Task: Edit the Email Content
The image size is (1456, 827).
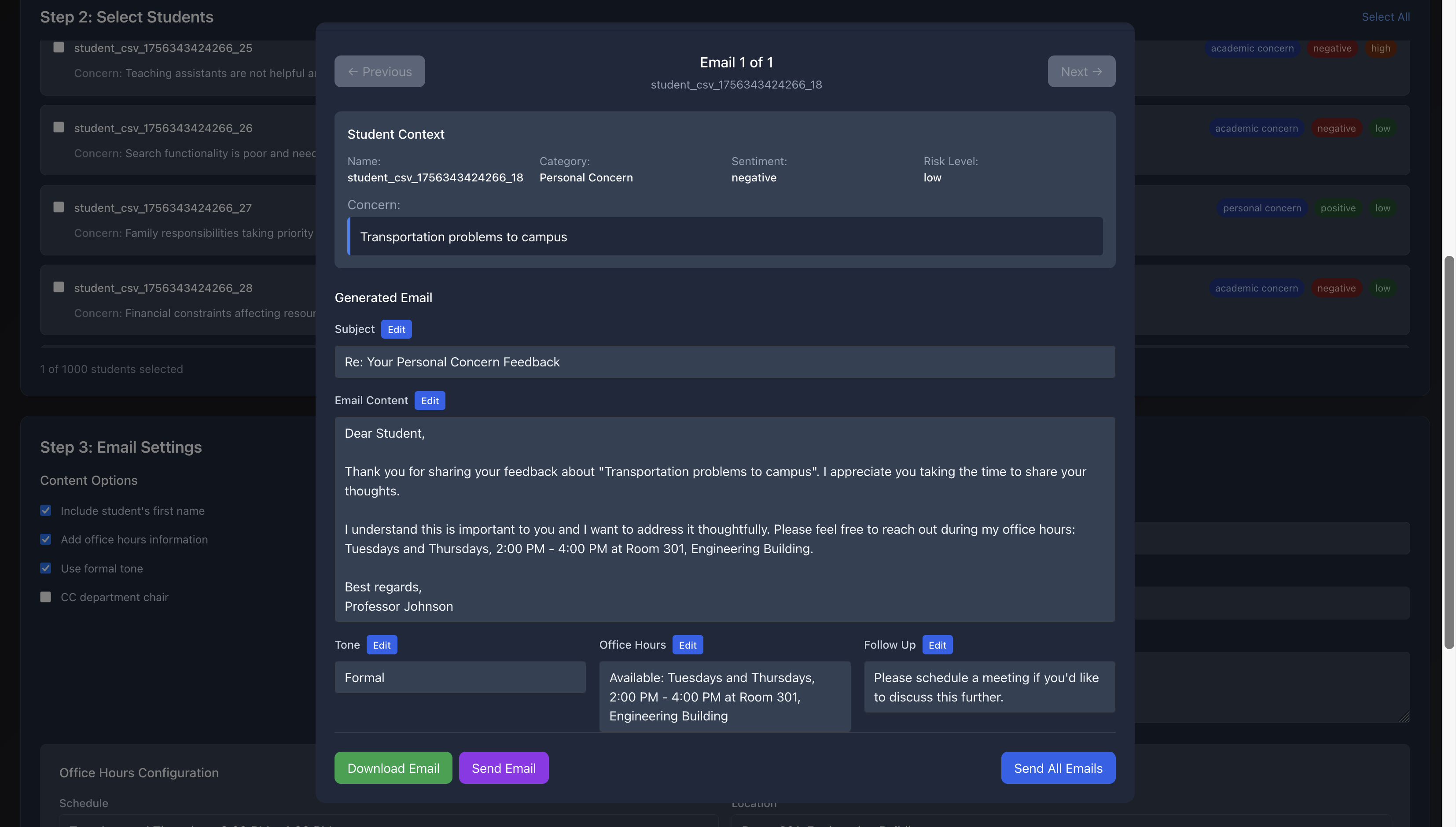Action: click(x=429, y=400)
